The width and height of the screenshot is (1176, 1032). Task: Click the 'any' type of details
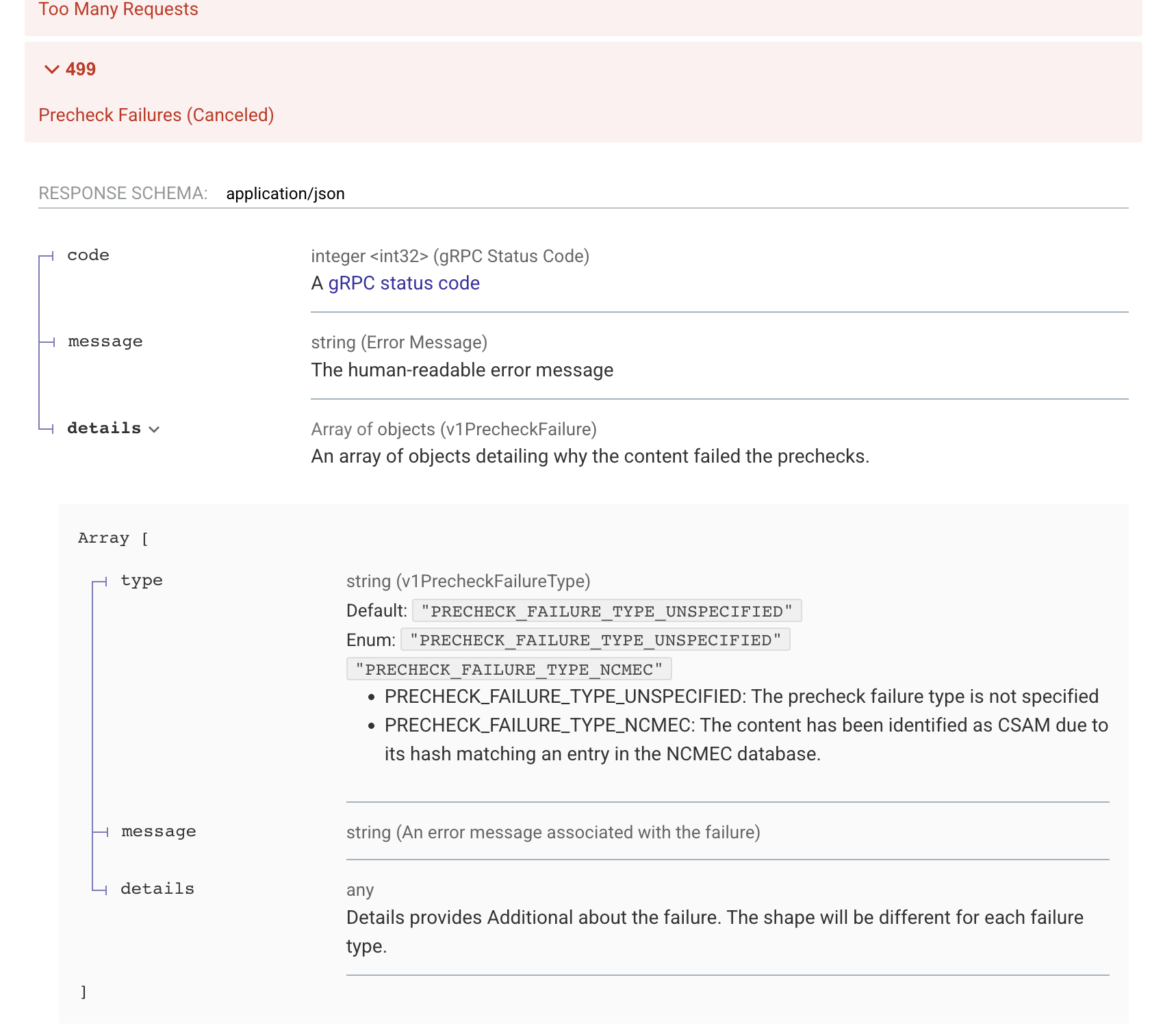(x=360, y=890)
